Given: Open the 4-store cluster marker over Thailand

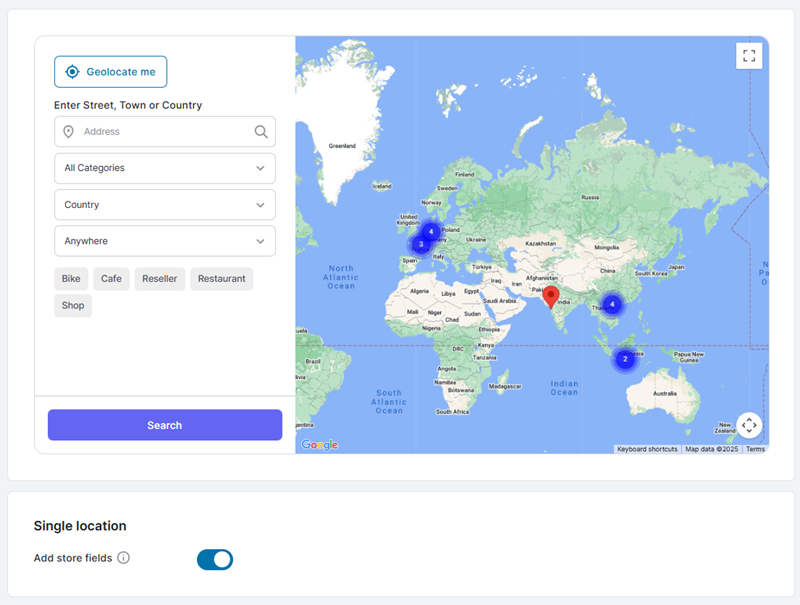Looking at the screenshot, I should (x=612, y=304).
